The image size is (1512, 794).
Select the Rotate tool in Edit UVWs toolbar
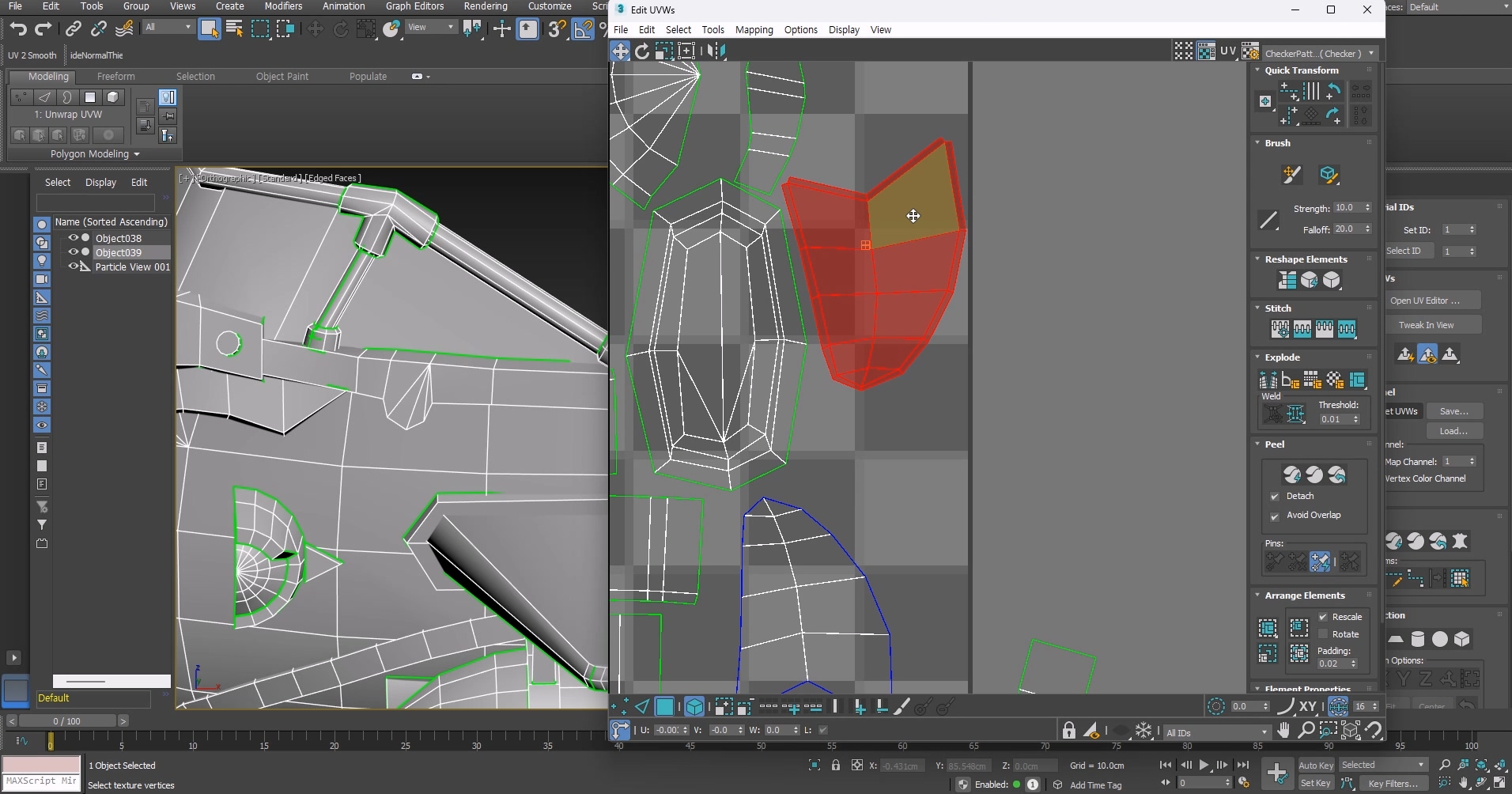[x=642, y=51]
